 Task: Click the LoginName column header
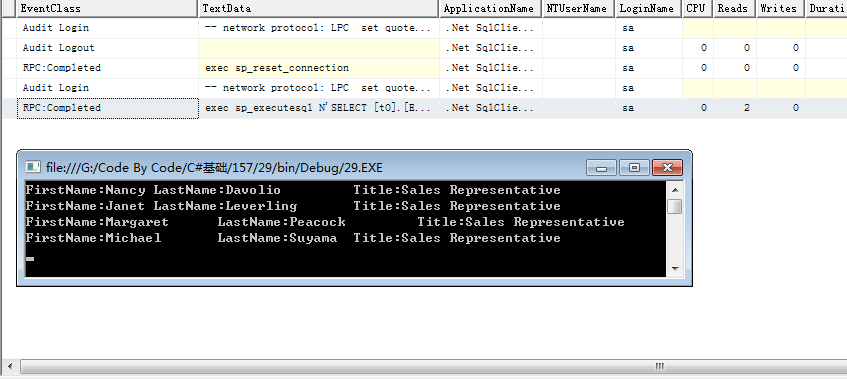click(649, 8)
